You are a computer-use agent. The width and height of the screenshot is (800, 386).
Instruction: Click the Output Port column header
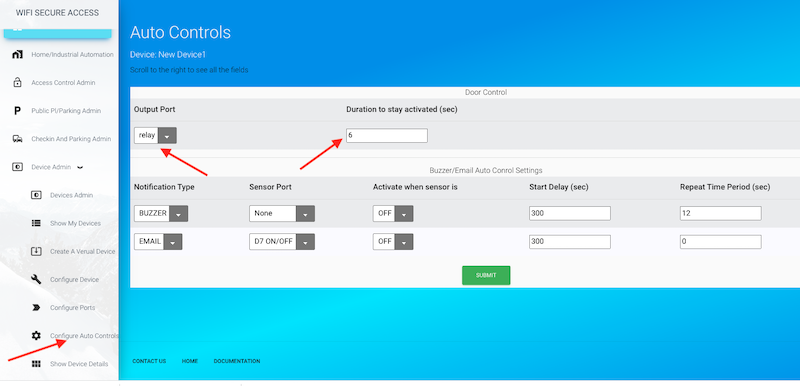(155, 110)
